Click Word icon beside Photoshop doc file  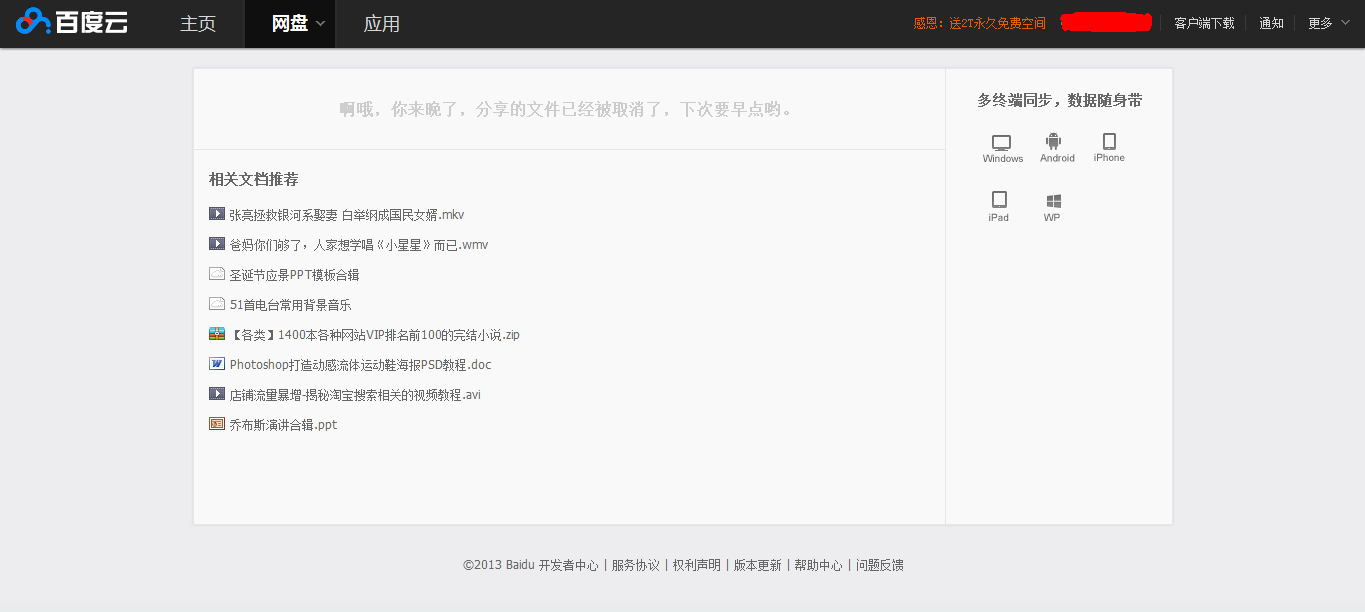pyautogui.click(x=217, y=364)
